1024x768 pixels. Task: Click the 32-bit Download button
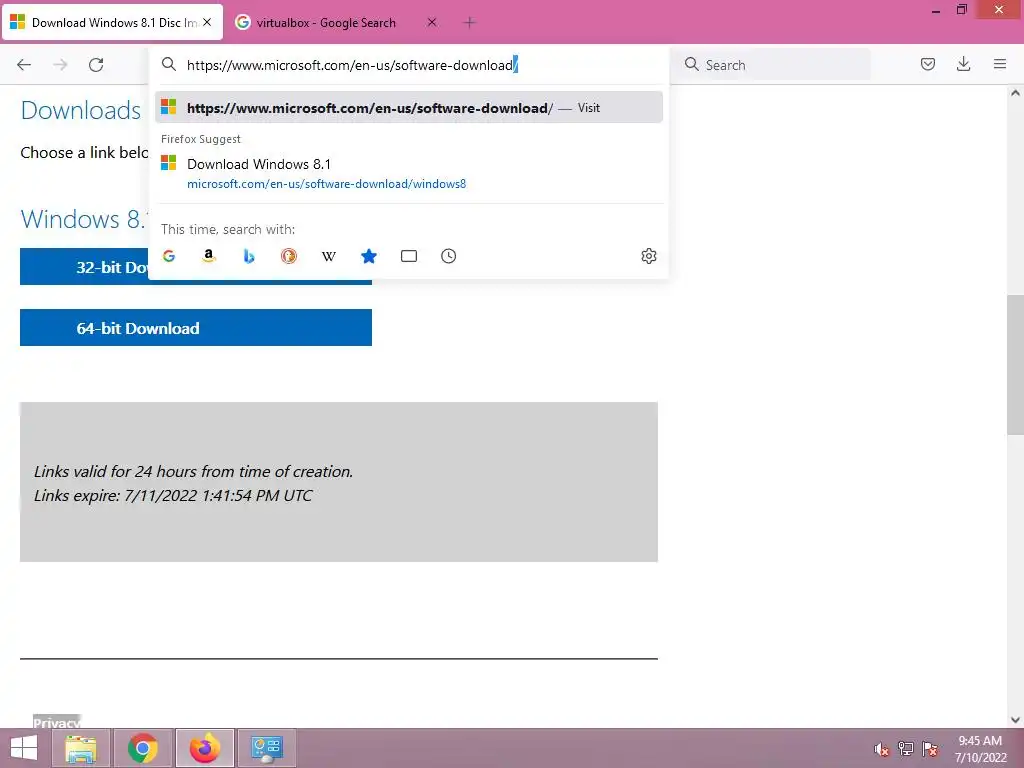click(196, 266)
